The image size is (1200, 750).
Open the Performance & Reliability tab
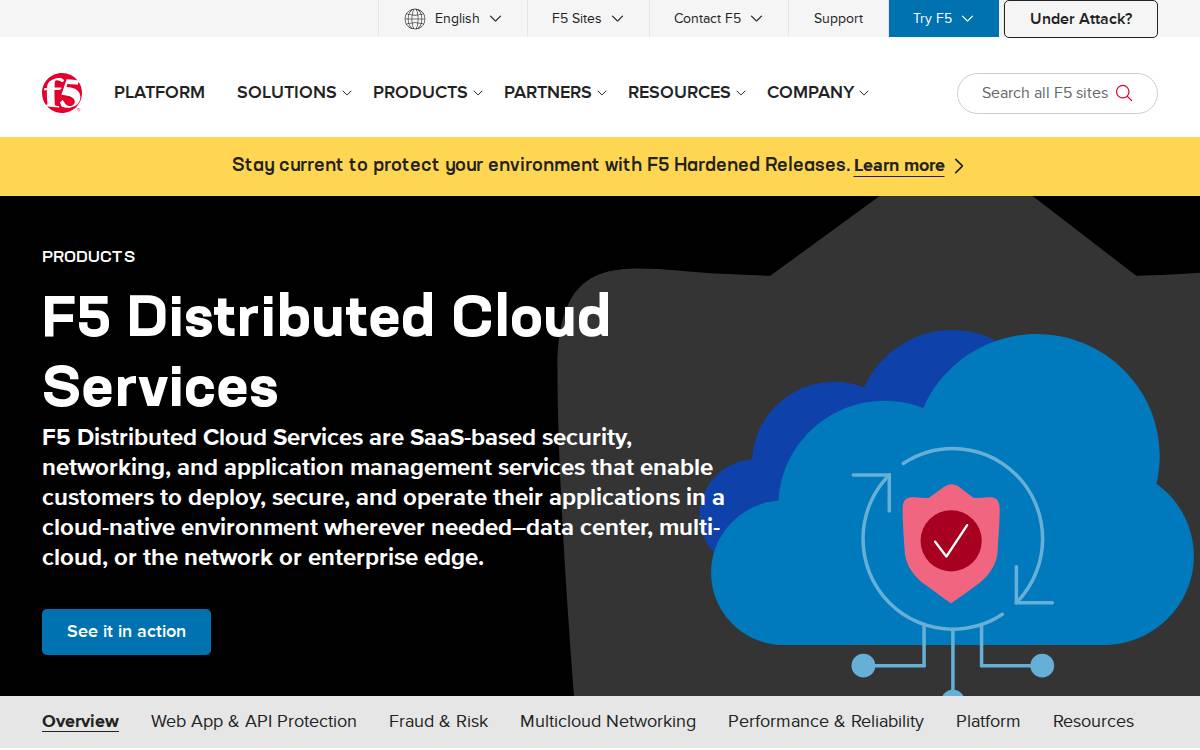click(826, 721)
